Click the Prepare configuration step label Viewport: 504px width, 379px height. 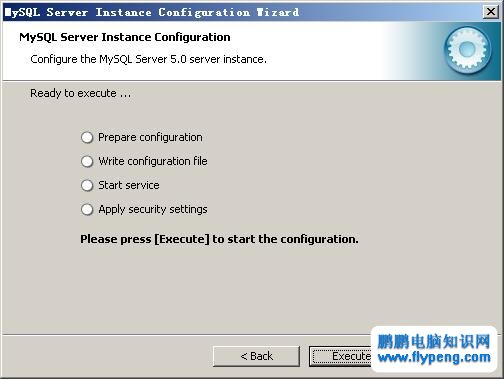(150, 137)
